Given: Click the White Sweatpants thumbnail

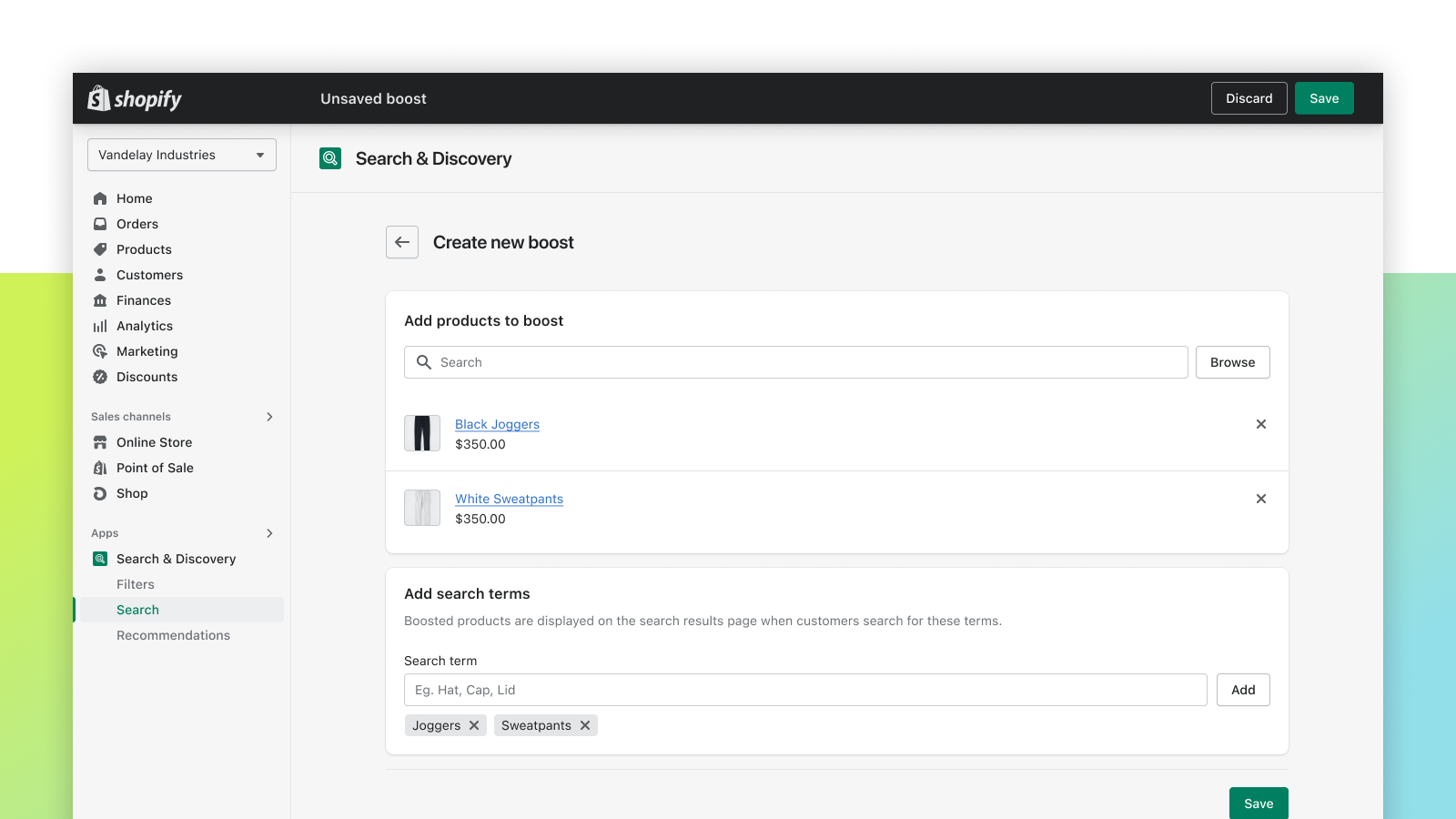Looking at the screenshot, I should pos(422,508).
